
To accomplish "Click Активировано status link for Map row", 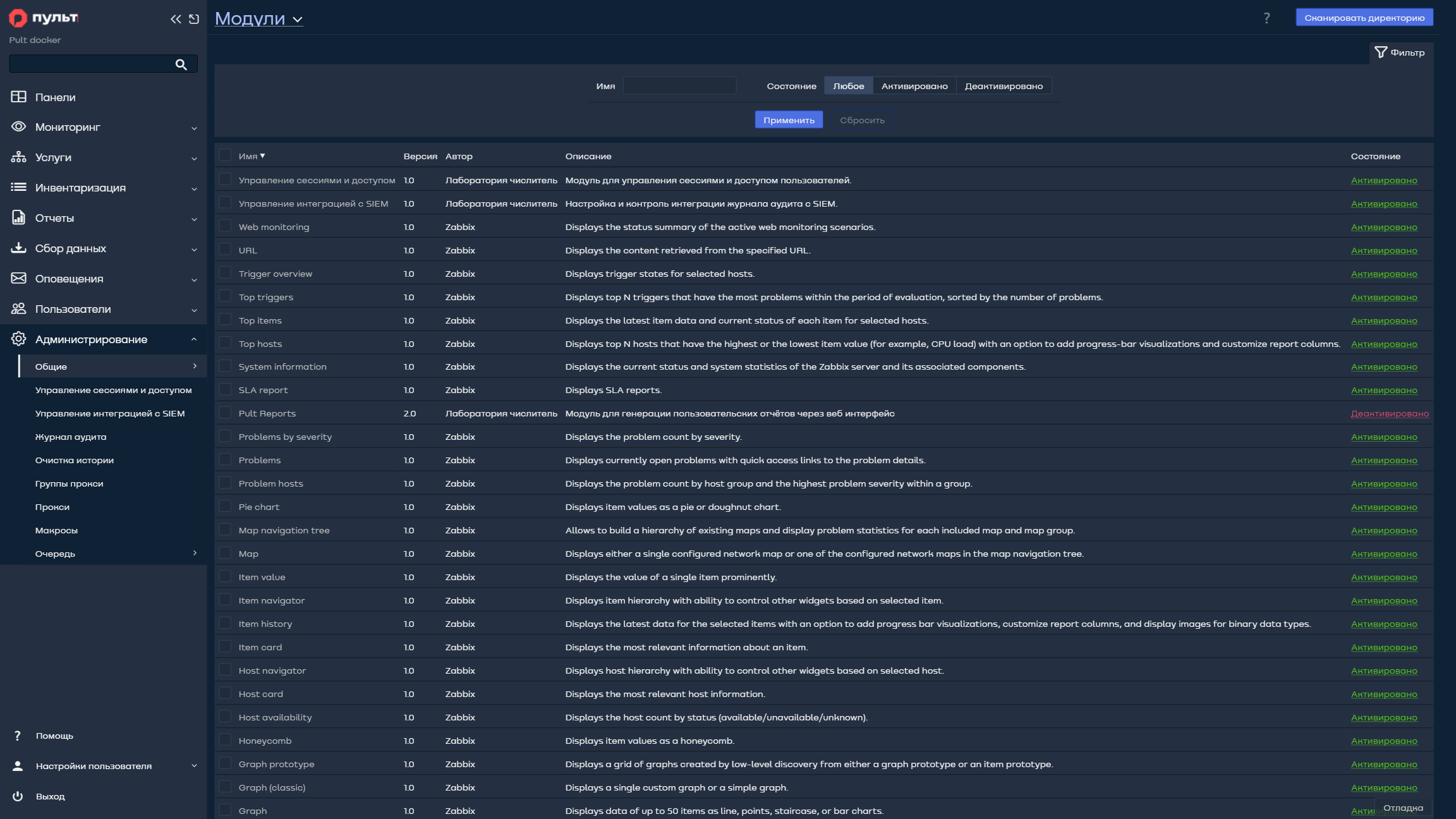I will coord(1384,554).
